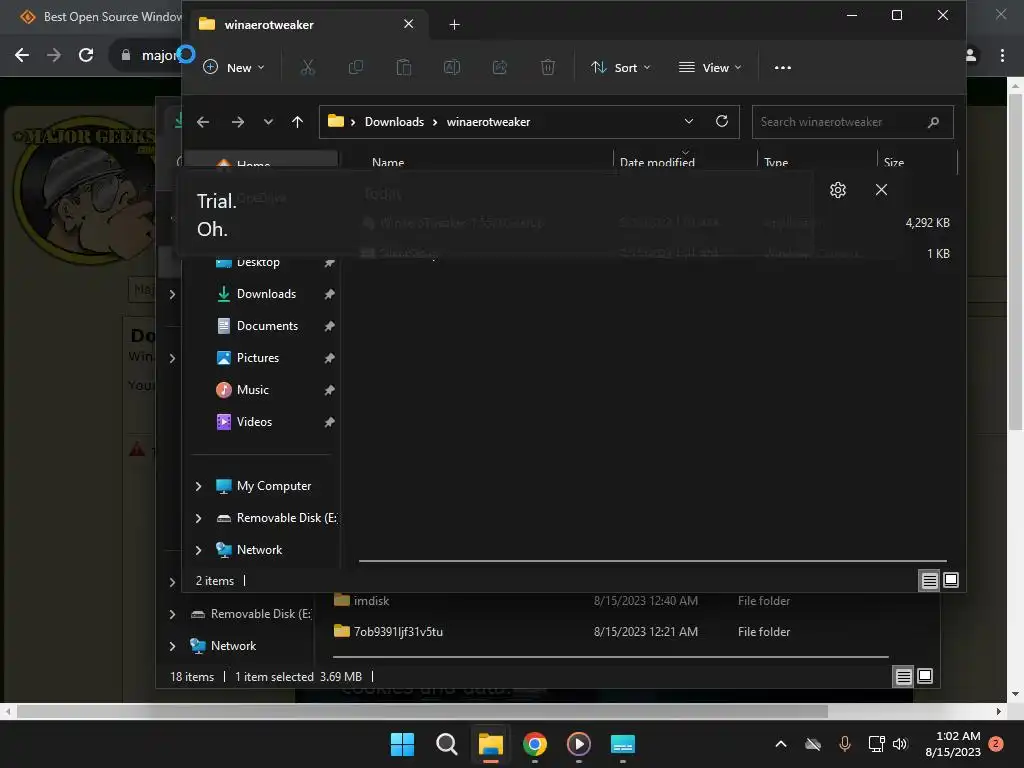The image size is (1024, 768).
Task: Close the winaerotweaker tab
Action: click(408, 24)
